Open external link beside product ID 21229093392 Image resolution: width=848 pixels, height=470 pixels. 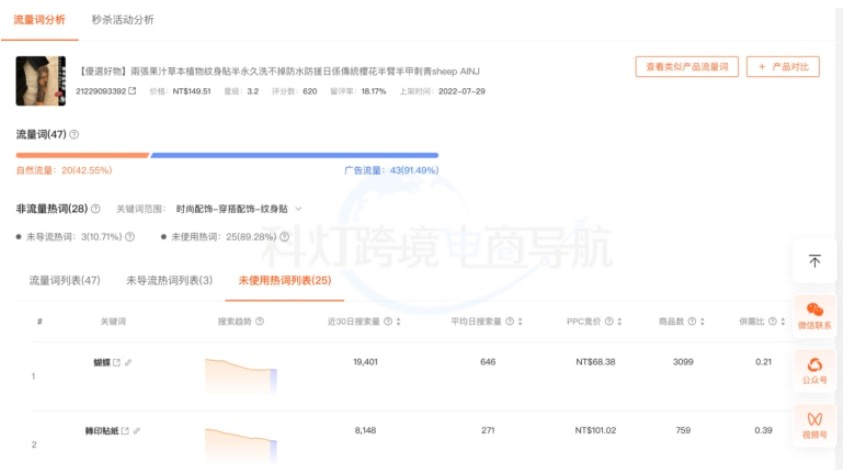[132, 91]
